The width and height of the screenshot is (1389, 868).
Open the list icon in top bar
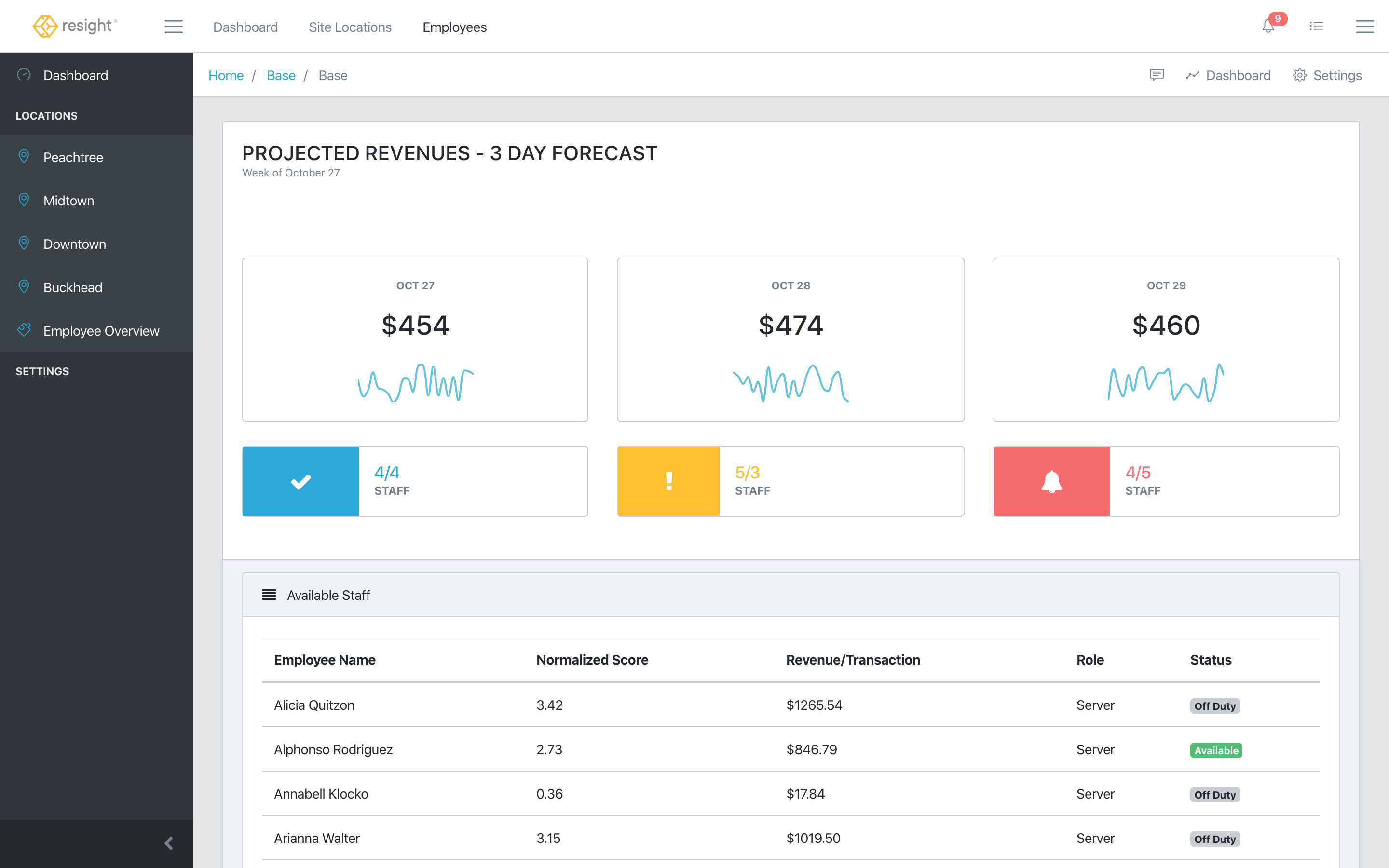pyautogui.click(x=1316, y=27)
